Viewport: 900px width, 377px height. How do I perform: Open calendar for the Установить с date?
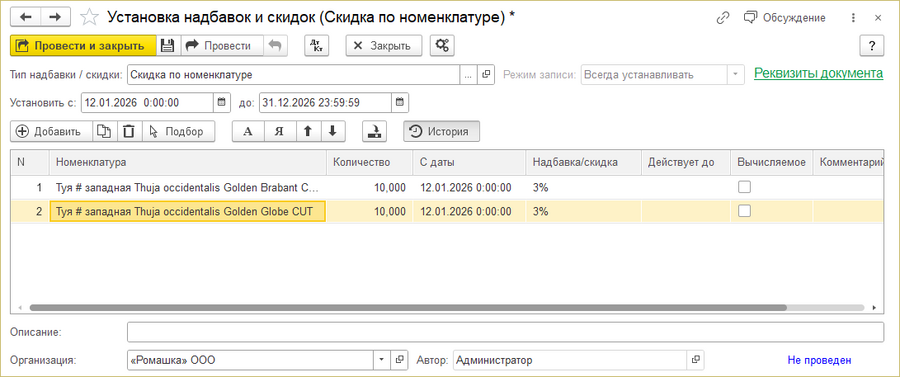click(x=222, y=103)
